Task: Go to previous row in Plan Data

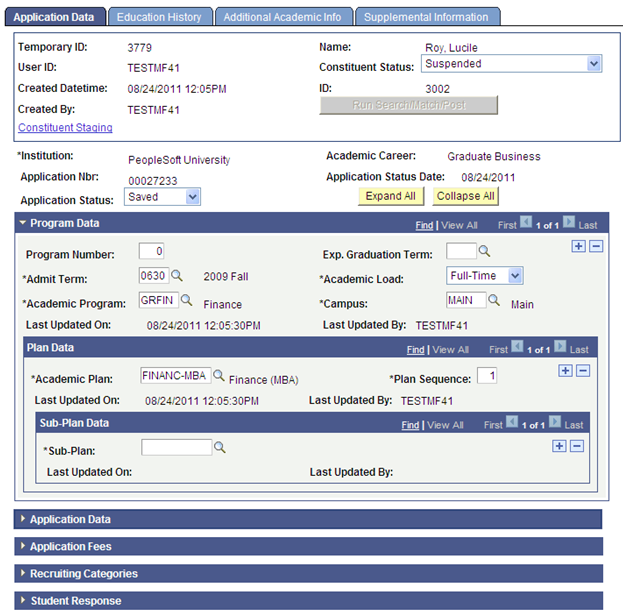Action: [x=517, y=347]
